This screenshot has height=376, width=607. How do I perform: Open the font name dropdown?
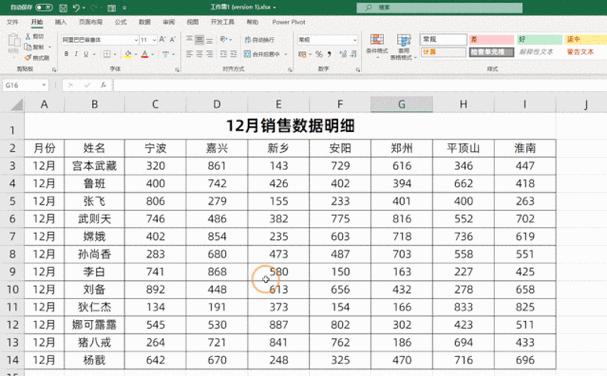pos(136,40)
